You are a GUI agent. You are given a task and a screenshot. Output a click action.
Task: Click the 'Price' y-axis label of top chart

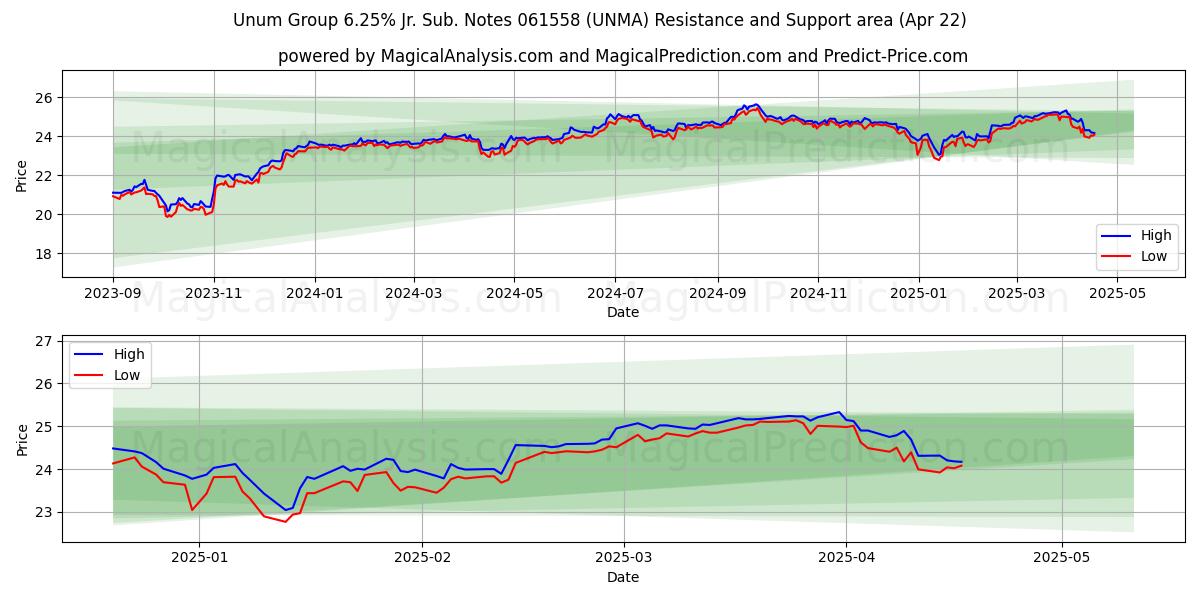(x=22, y=174)
